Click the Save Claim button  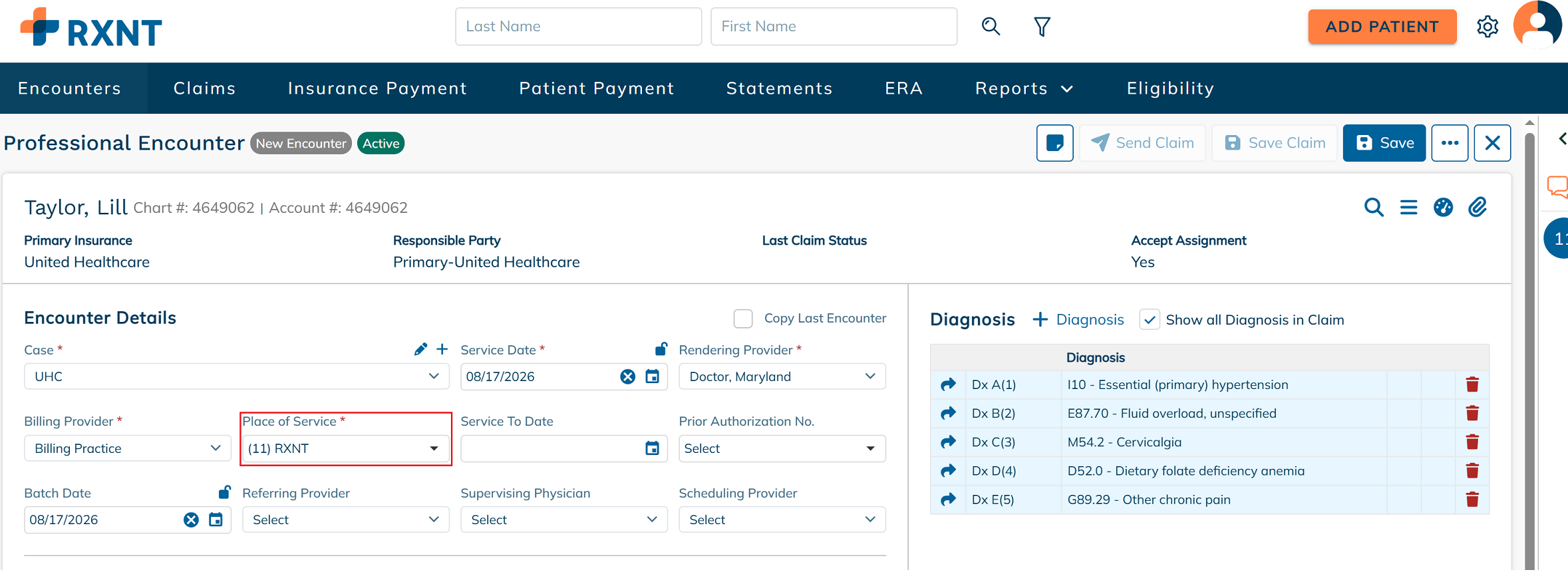[1274, 143]
